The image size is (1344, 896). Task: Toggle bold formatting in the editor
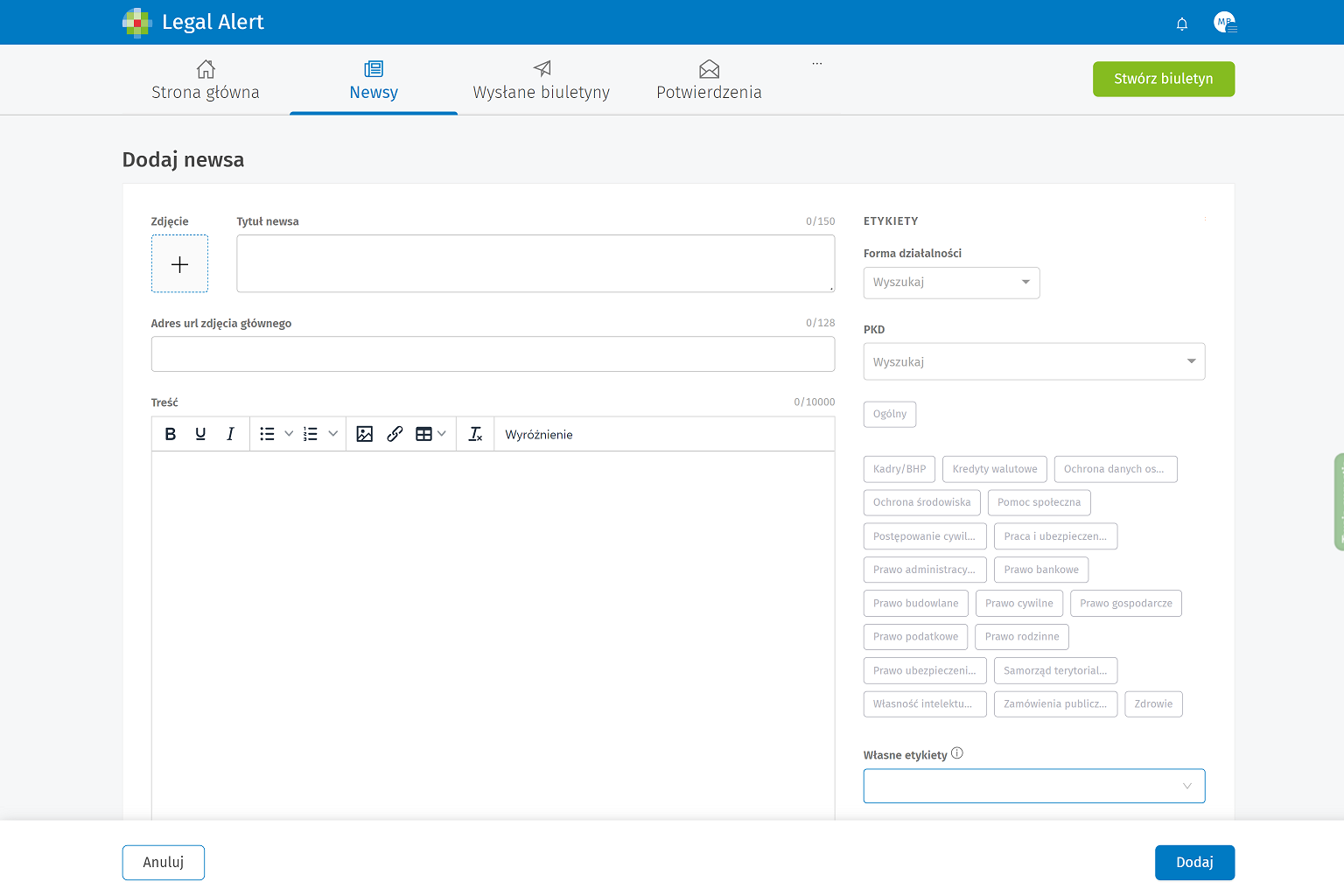tap(171, 434)
